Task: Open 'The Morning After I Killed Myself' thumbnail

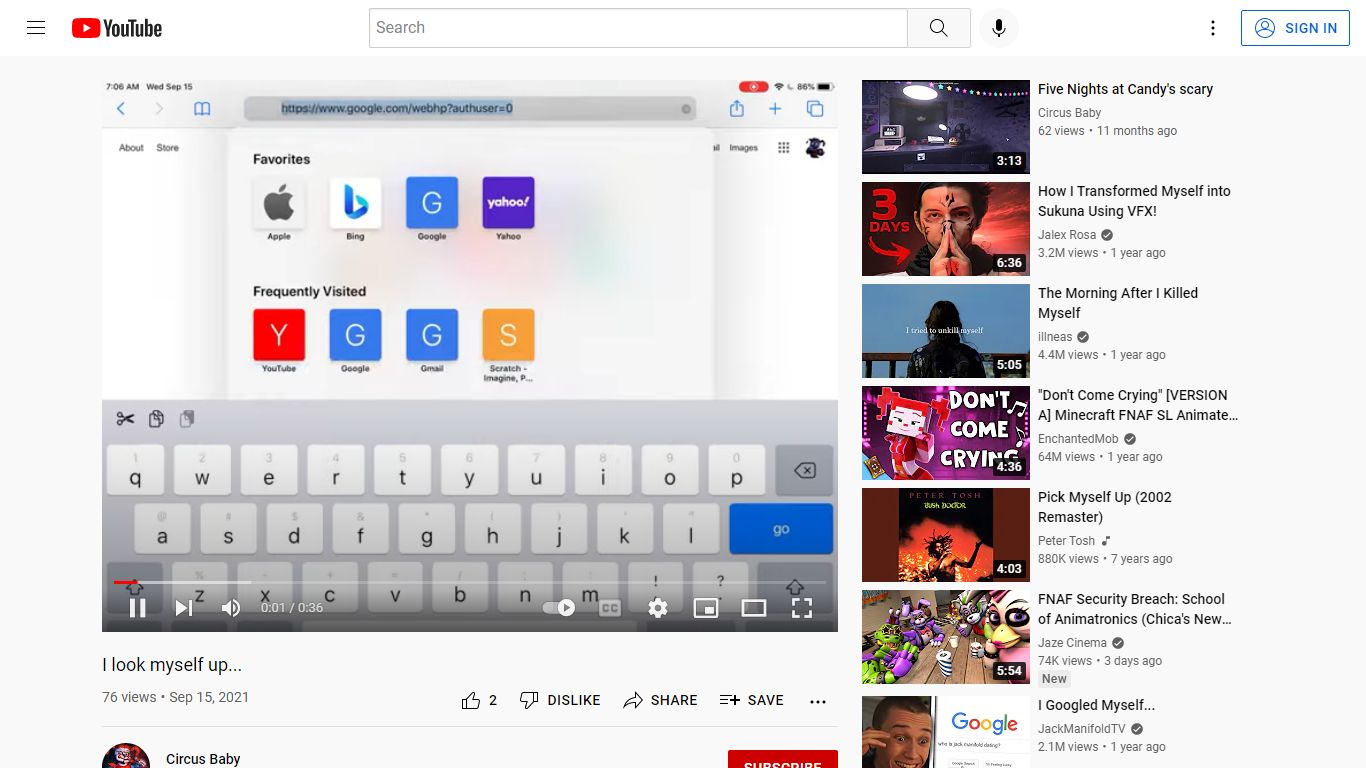Action: point(946,331)
